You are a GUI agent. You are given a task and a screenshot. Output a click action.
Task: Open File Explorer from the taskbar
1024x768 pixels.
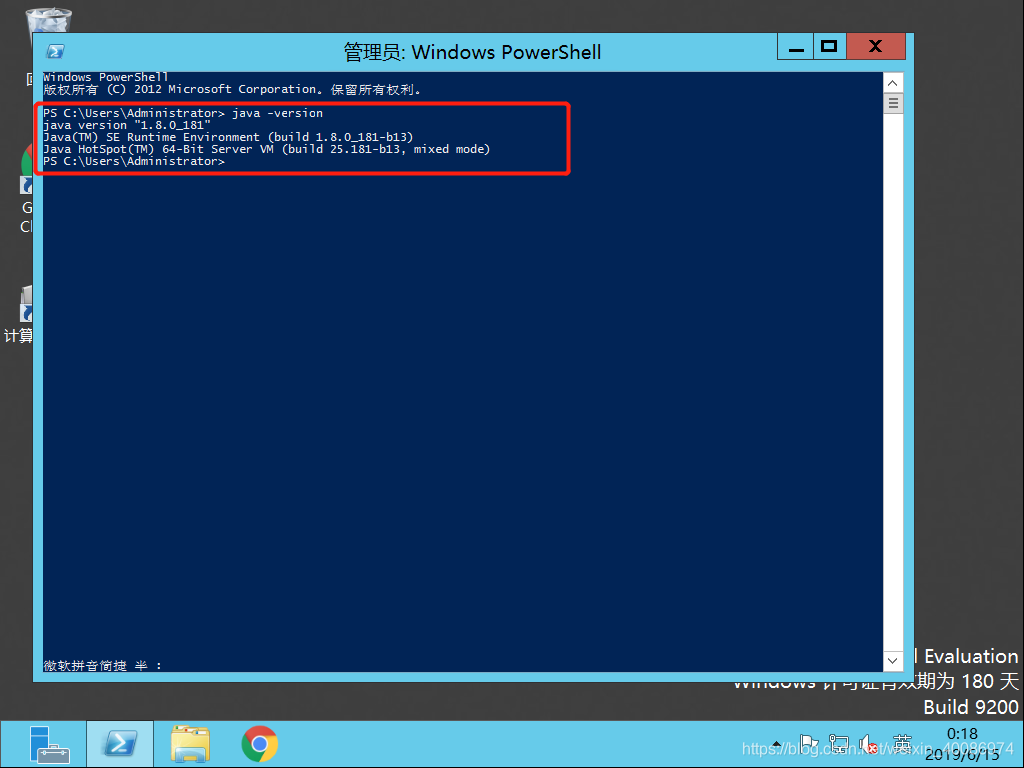point(189,744)
